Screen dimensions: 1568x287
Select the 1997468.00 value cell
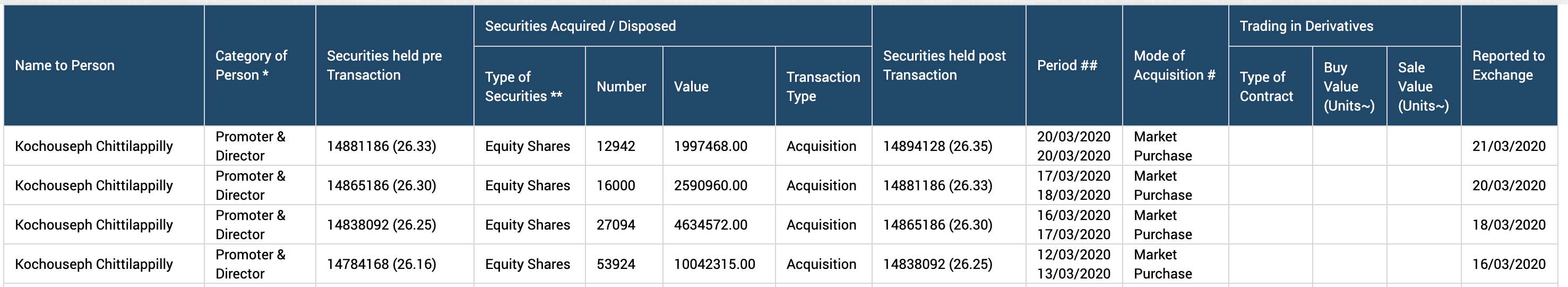click(x=710, y=146)
